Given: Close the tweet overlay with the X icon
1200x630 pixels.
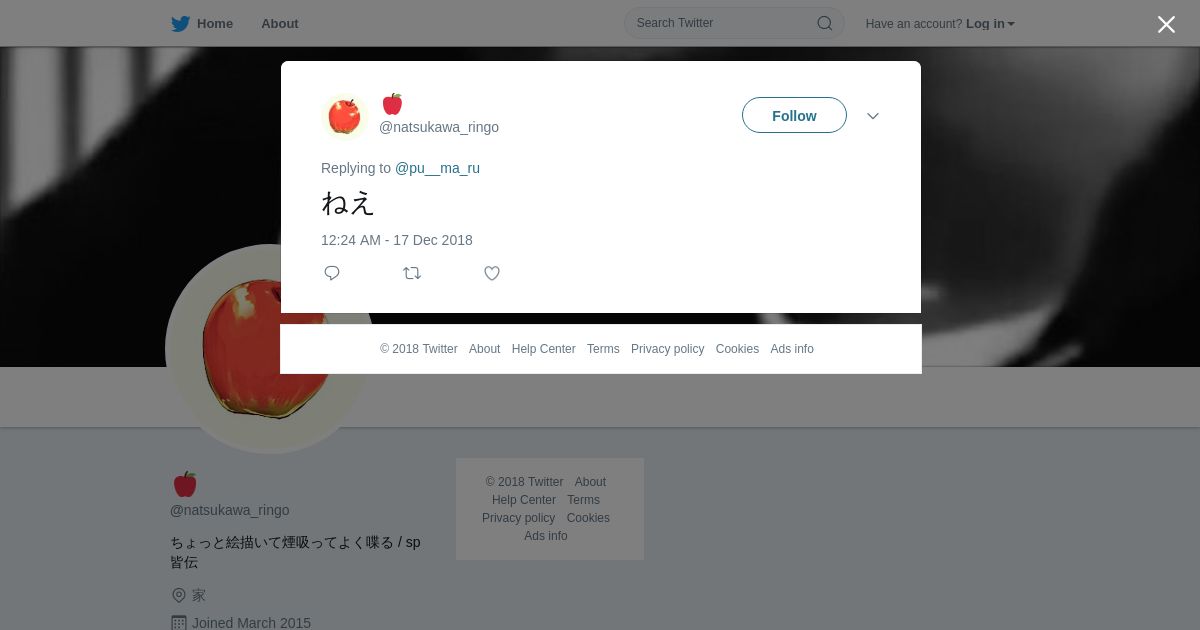Looking at the screenshot, I should click(1166, 24).
